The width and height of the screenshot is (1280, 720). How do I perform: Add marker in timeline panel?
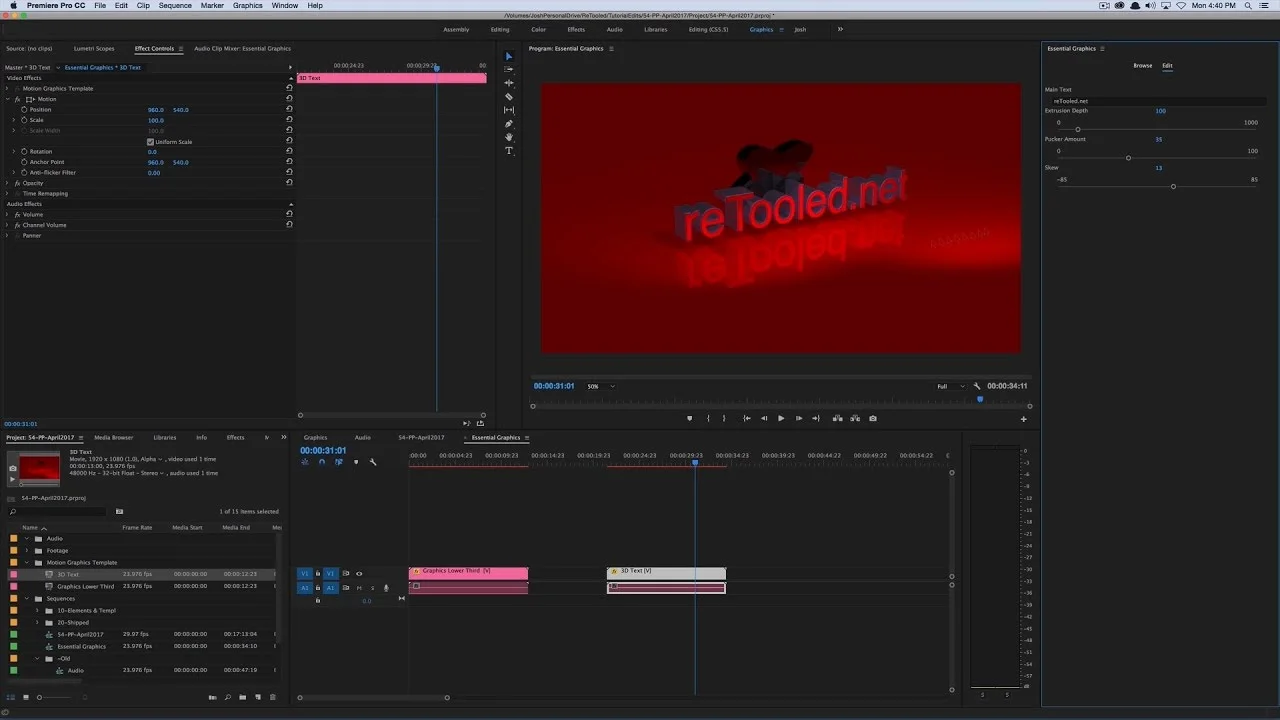point(356,462)
